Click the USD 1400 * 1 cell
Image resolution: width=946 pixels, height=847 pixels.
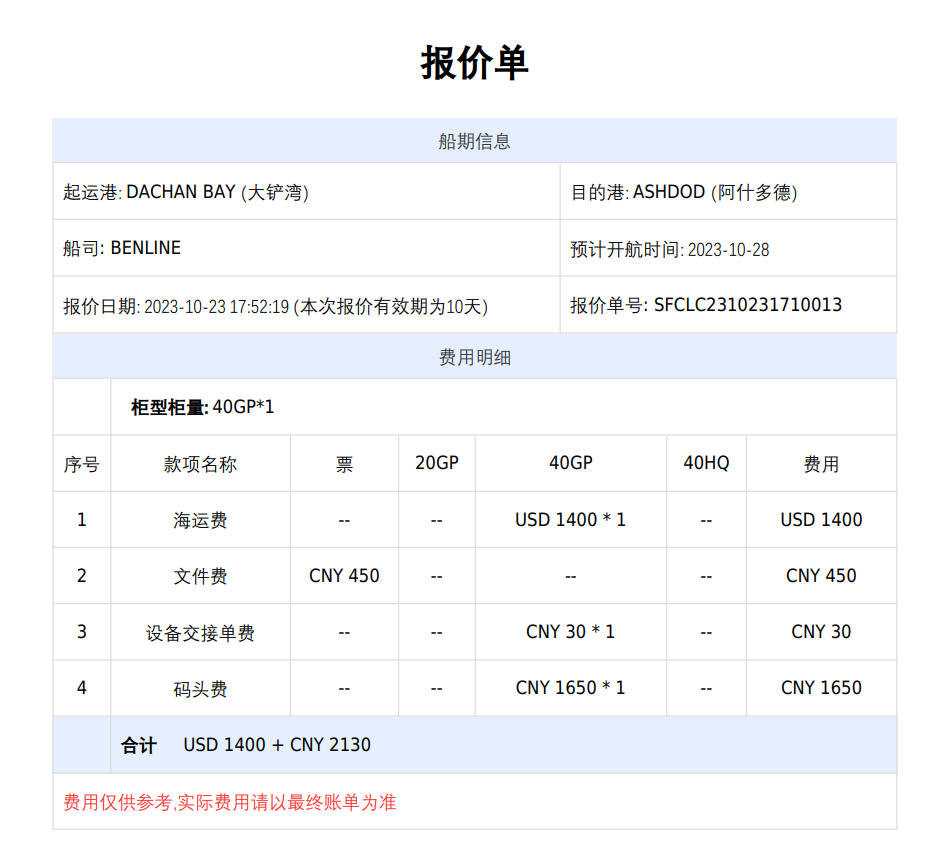(x=570, y=520)
